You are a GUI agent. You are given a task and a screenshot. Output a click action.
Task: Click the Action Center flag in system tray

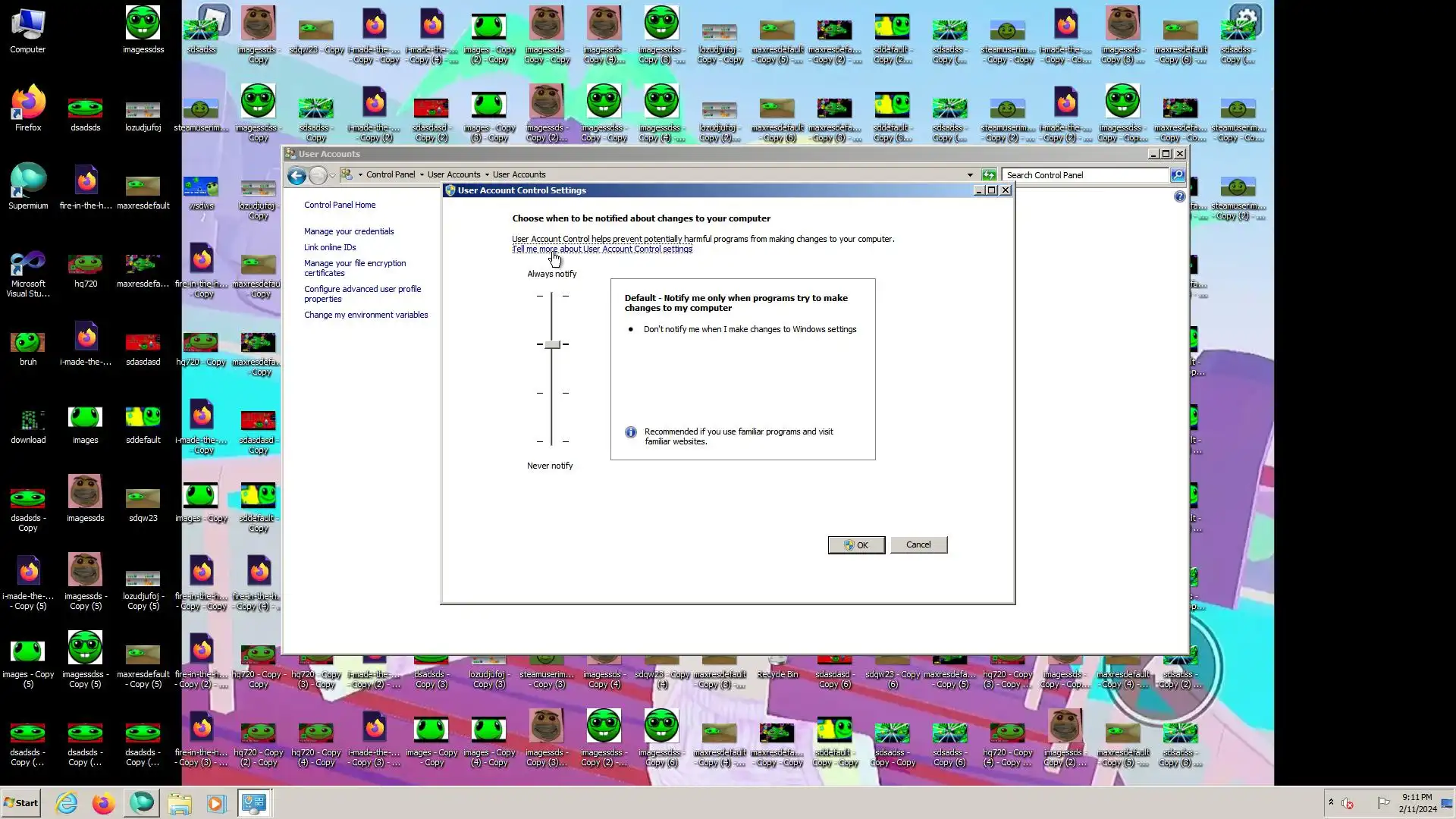[x=1383, y=803]
